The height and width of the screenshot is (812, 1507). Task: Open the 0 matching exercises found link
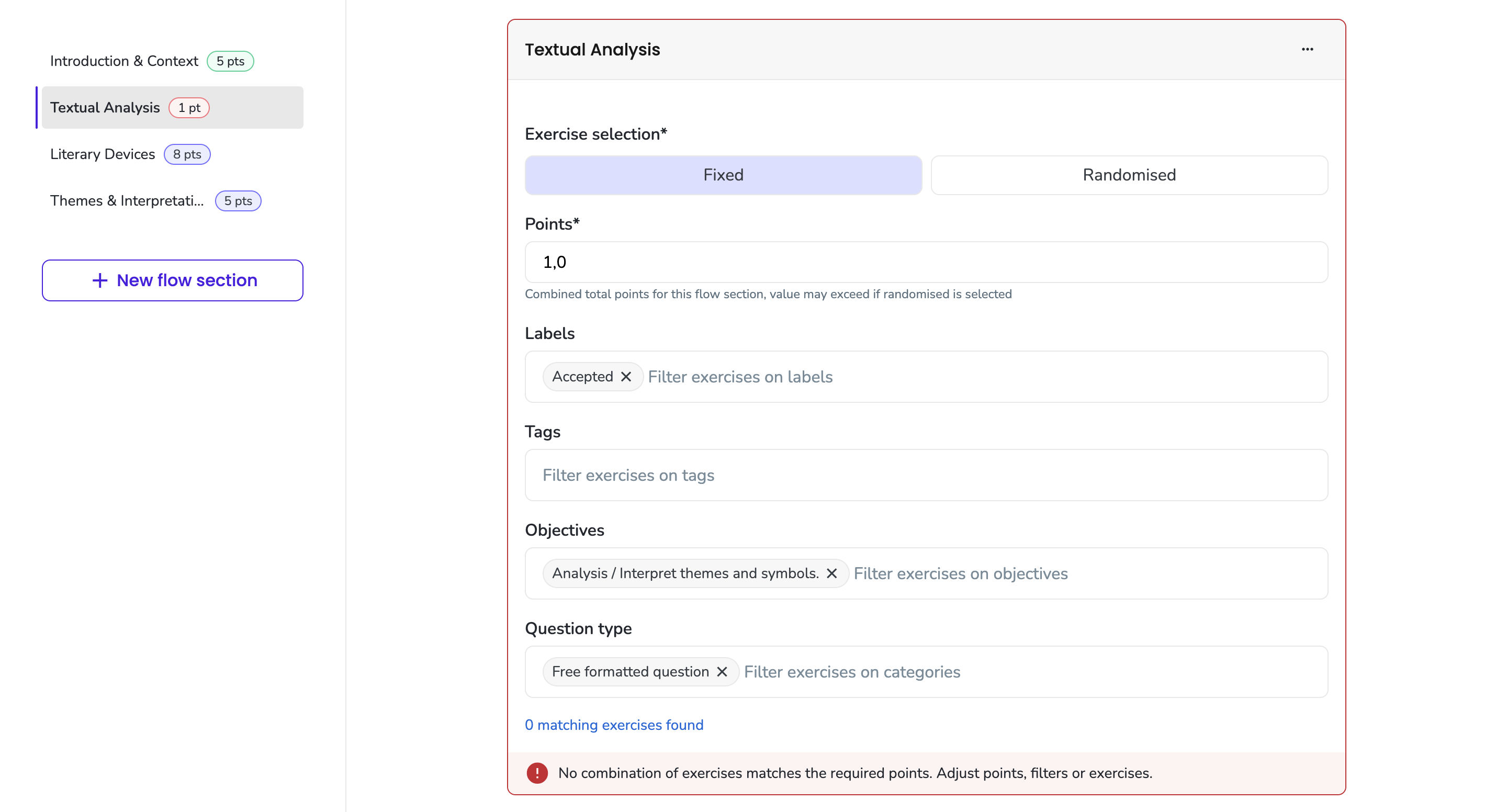pyautogui.click(x=614, y=725)
